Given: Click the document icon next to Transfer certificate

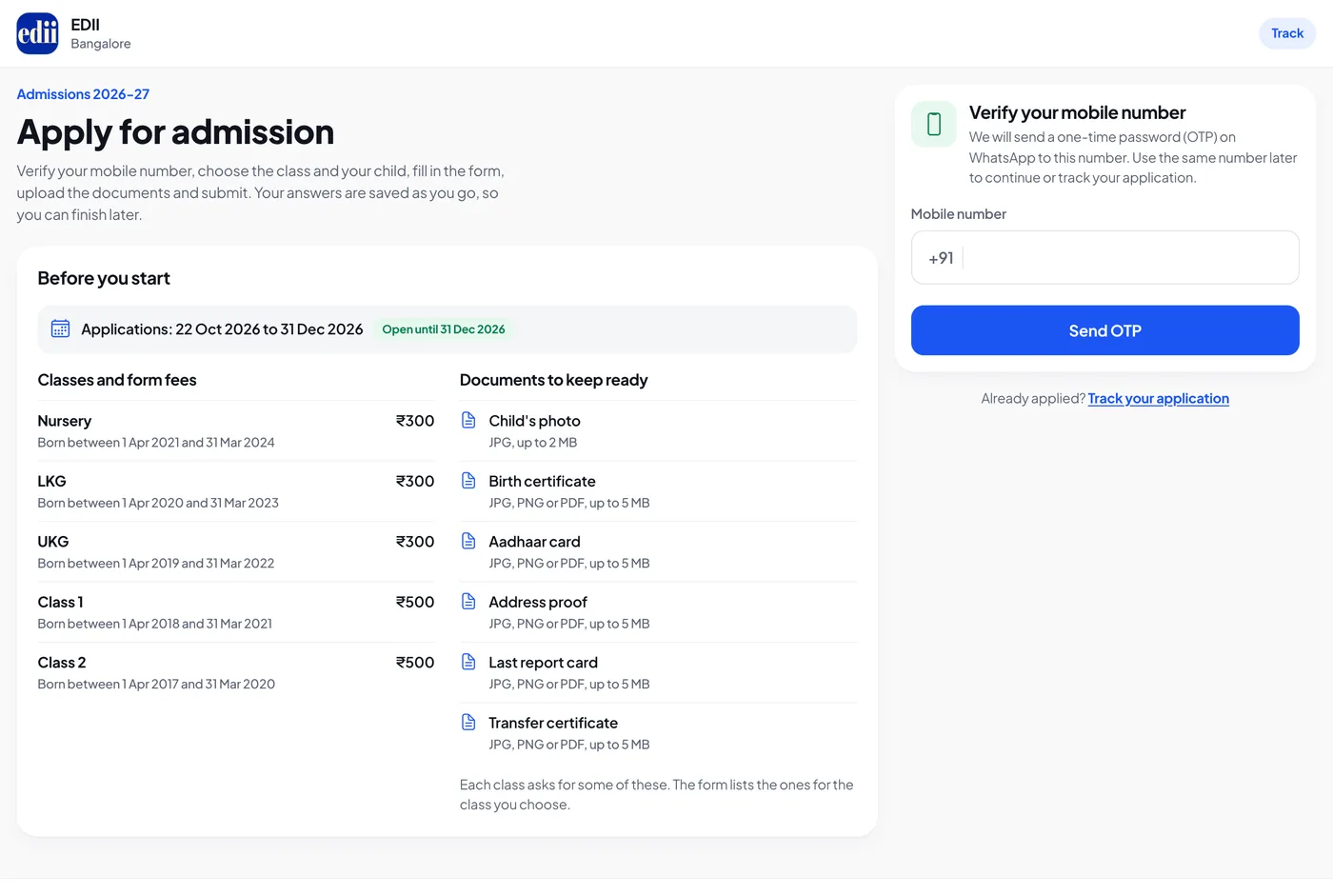Looking at the screenshot, I should (x=468, y=722).
